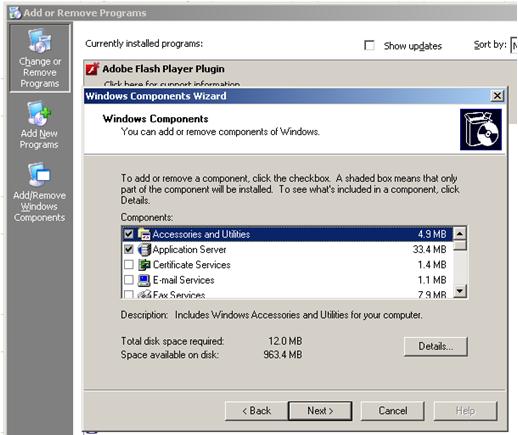This screenshot has height=435, width=518.
Task: Select the Adobe Flash Player Plugin entry
Action: pos(163,69)
